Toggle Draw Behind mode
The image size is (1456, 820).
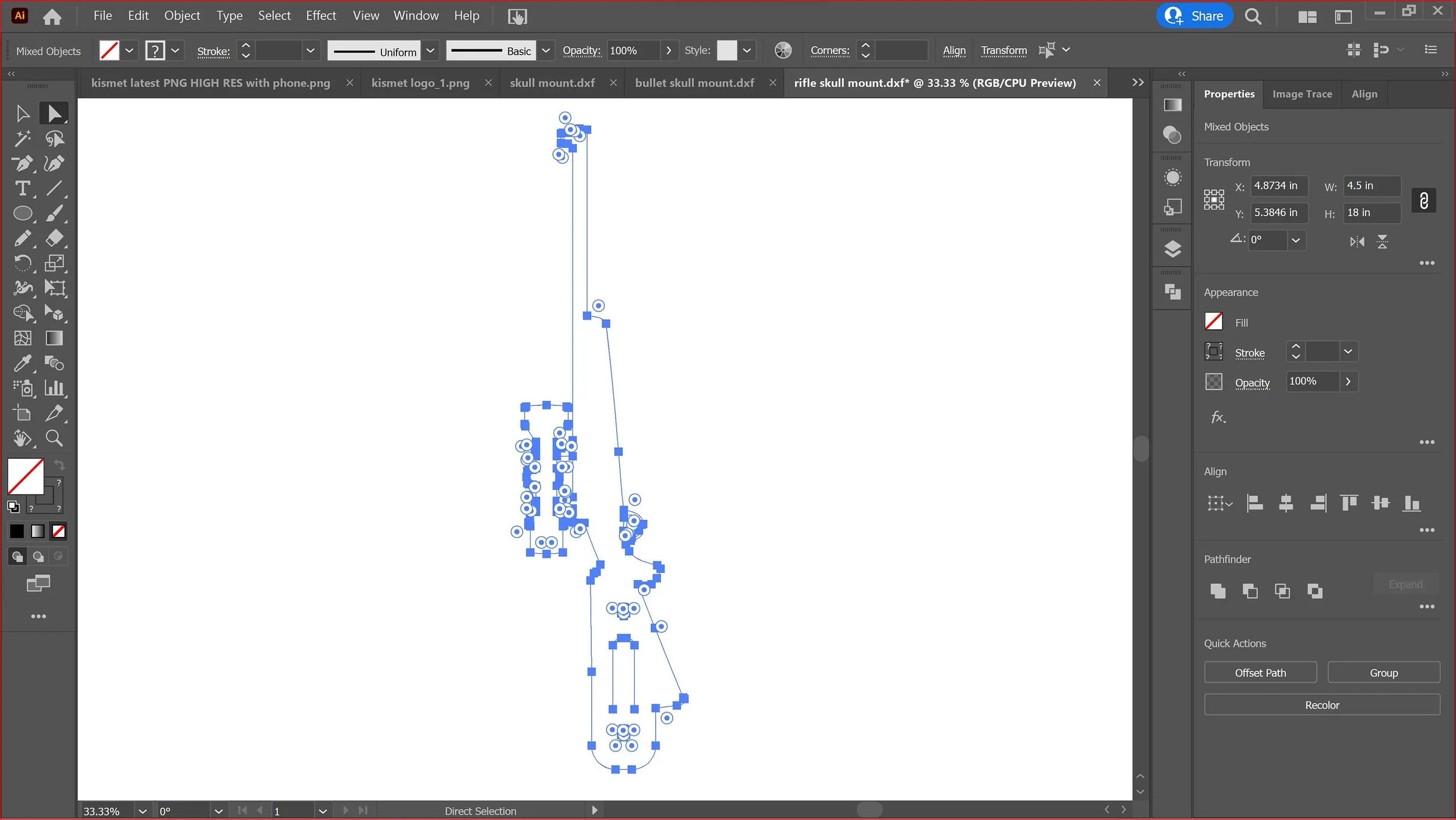coord(38,557)
